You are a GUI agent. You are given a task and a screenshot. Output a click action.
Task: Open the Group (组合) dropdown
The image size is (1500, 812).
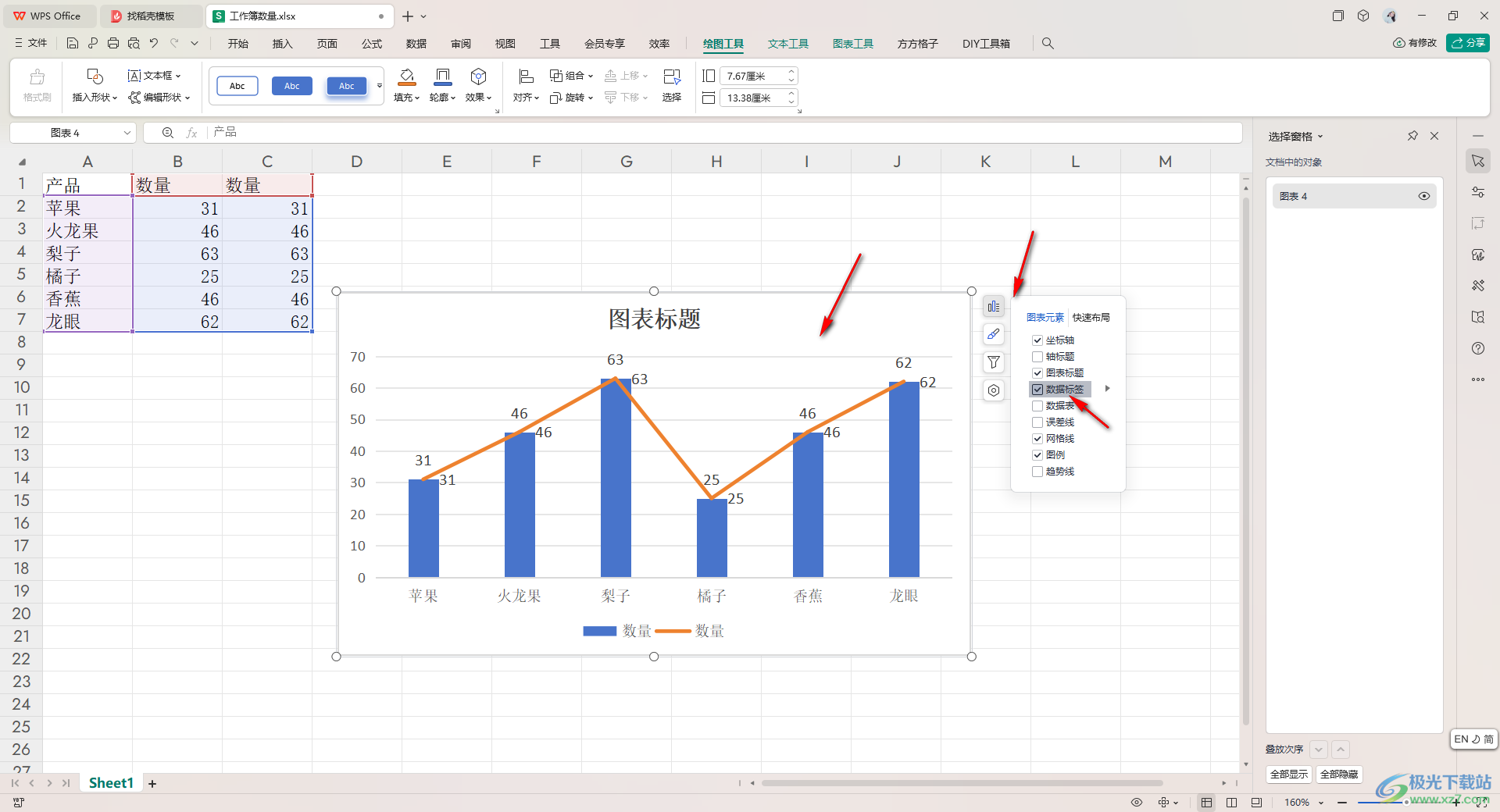(x=571, y=76)
